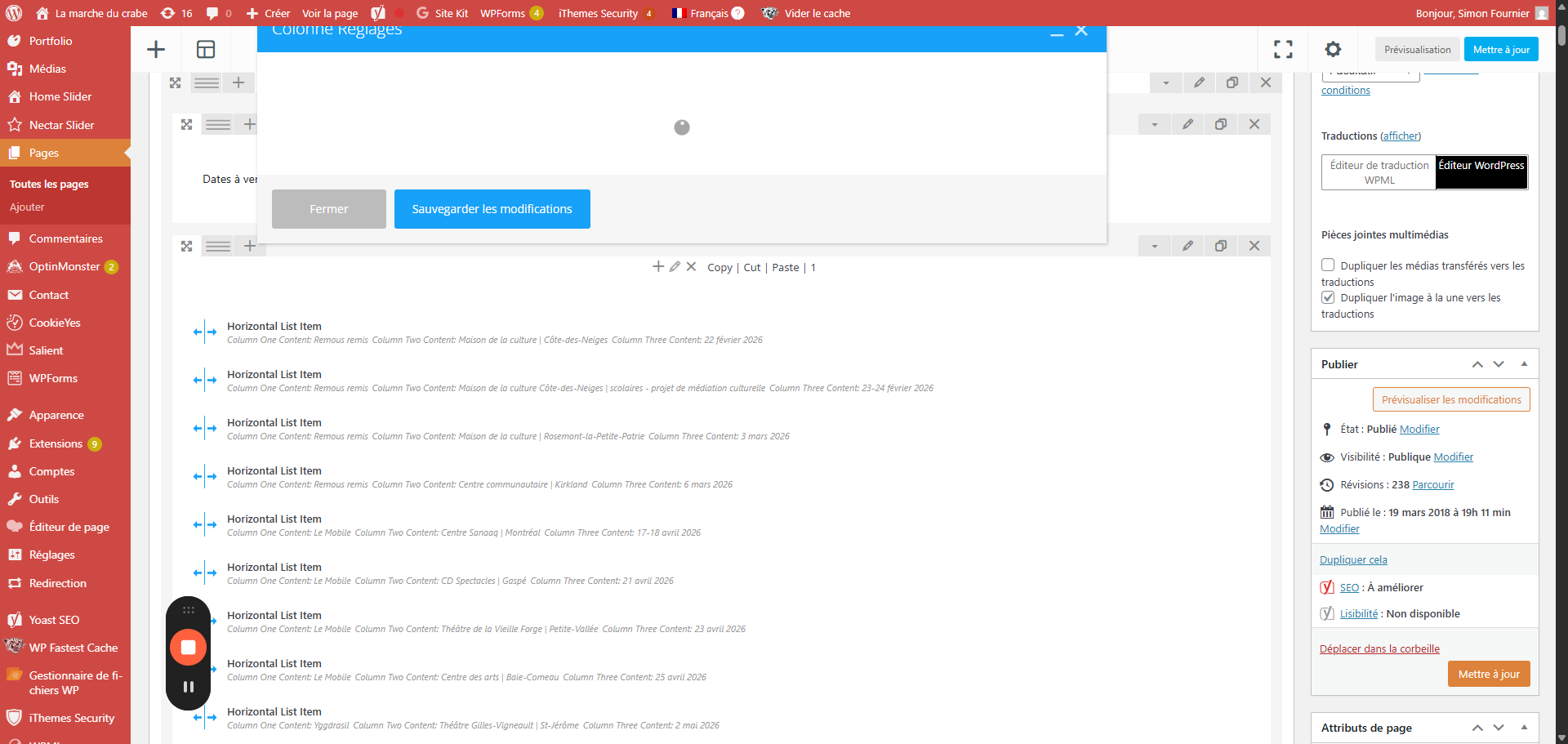Click Sauvegarder les modifications button

[x=492, y=209]
